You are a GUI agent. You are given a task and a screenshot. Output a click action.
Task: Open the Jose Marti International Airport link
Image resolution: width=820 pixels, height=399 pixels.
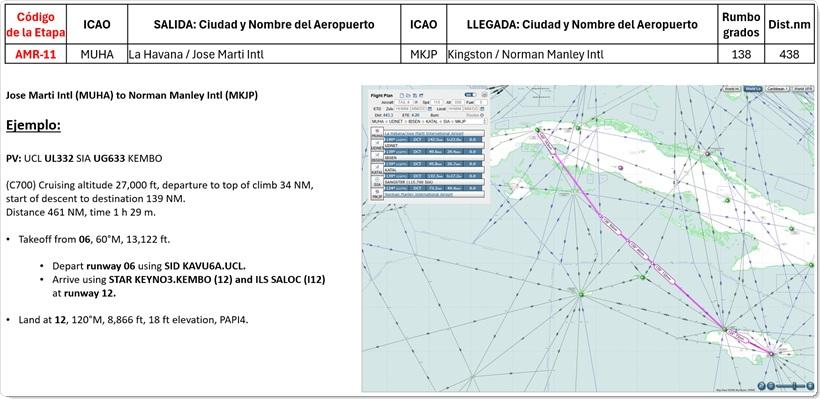[424, 134]
